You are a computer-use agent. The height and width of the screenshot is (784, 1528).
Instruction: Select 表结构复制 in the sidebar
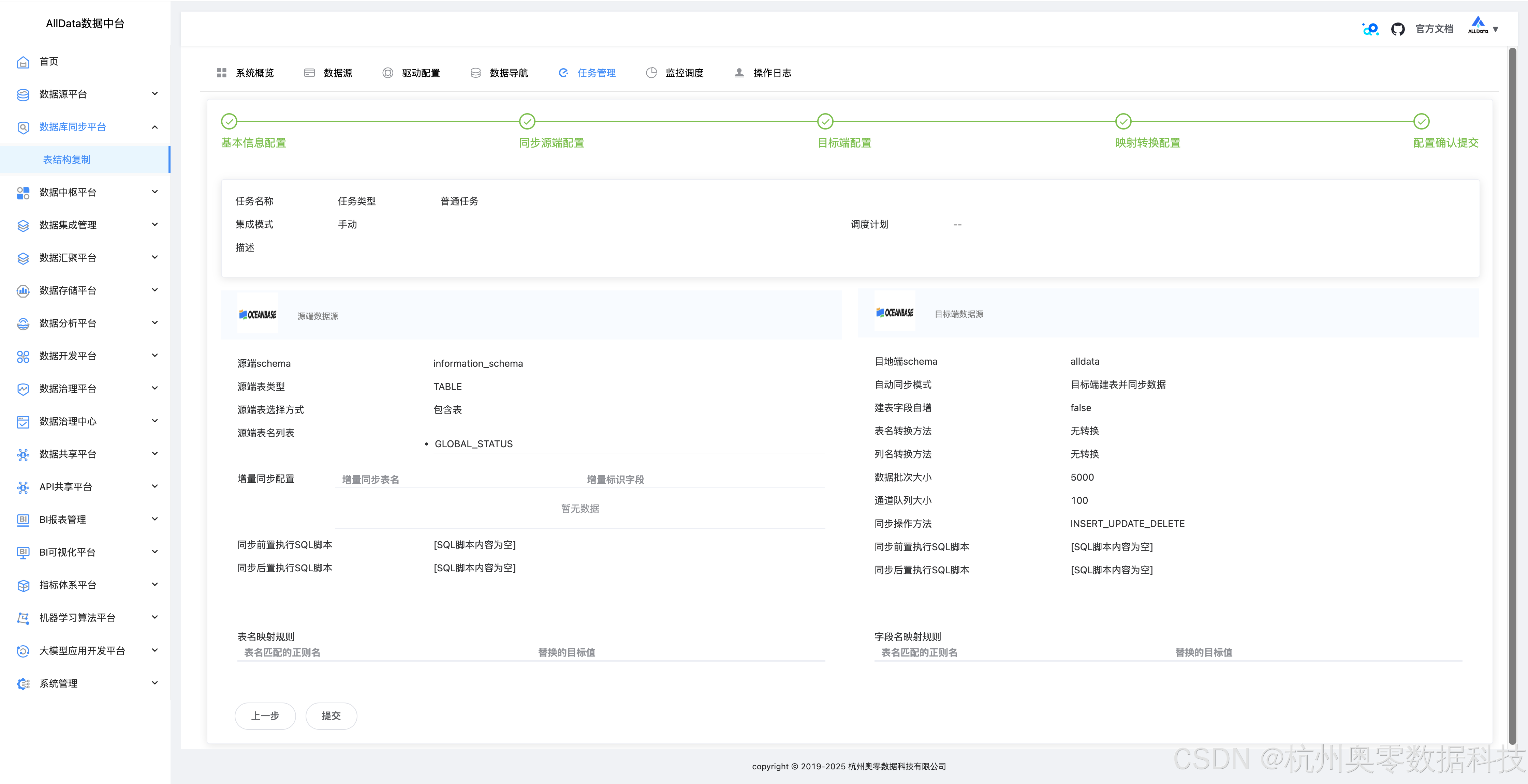tap(67, 160)
